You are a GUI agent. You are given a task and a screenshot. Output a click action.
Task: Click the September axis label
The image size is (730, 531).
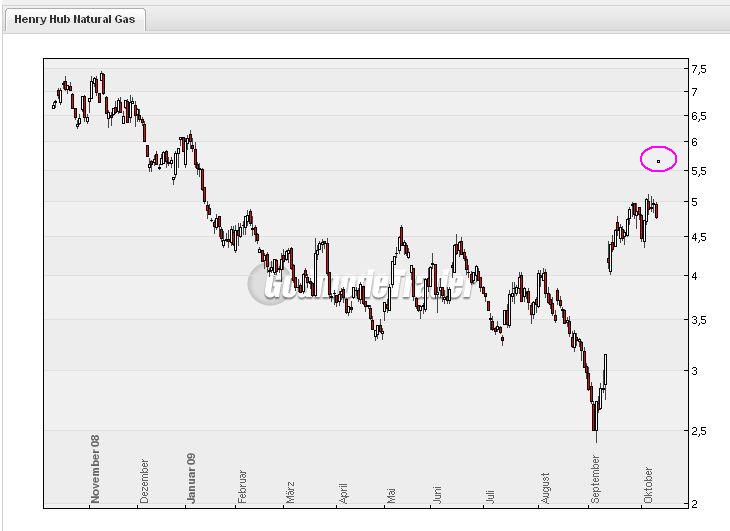[x=595, y=480]
